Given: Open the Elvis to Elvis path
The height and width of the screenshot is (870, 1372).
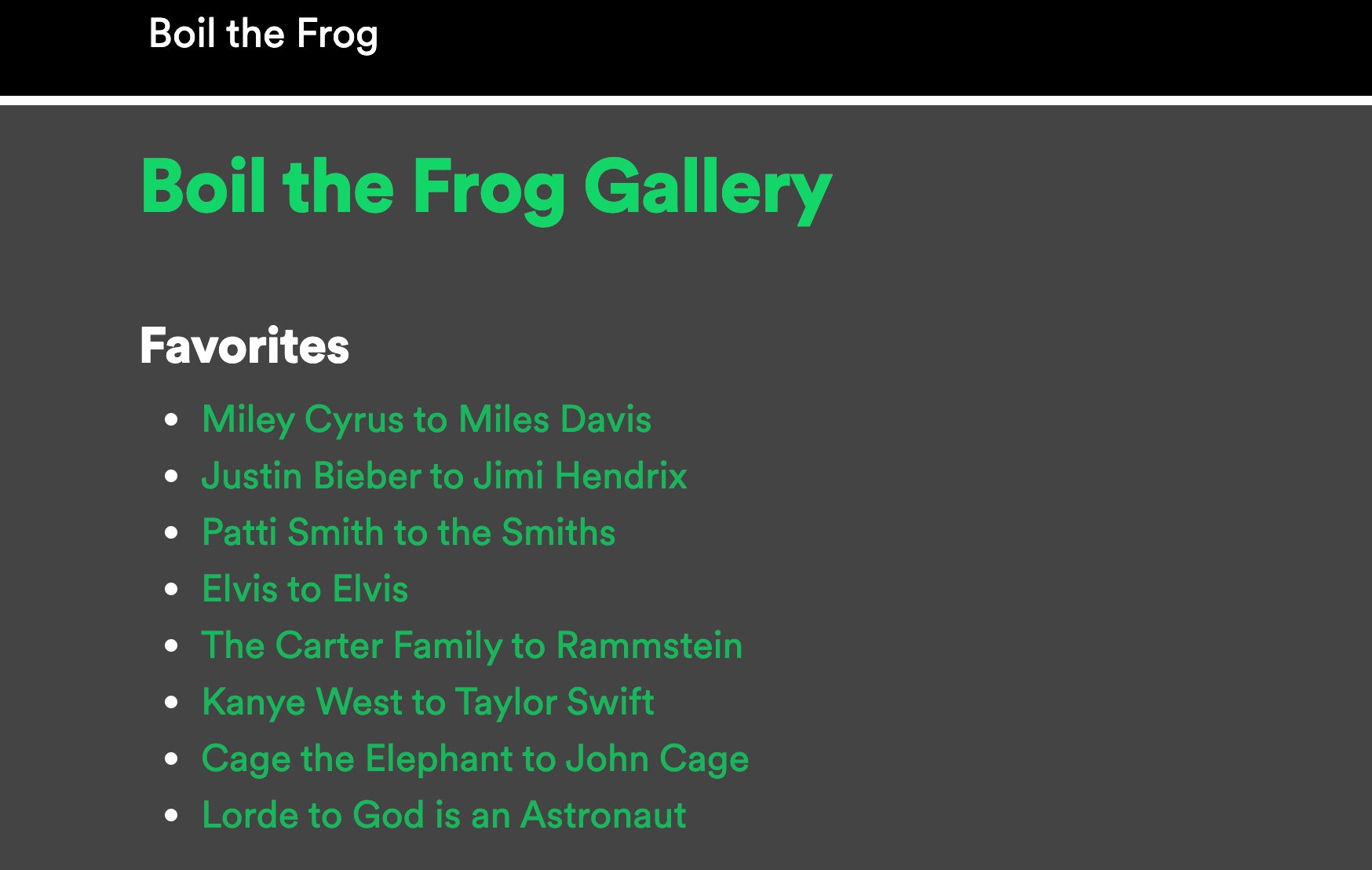Looking at the screenshot, I should click(x=305, y=589).
